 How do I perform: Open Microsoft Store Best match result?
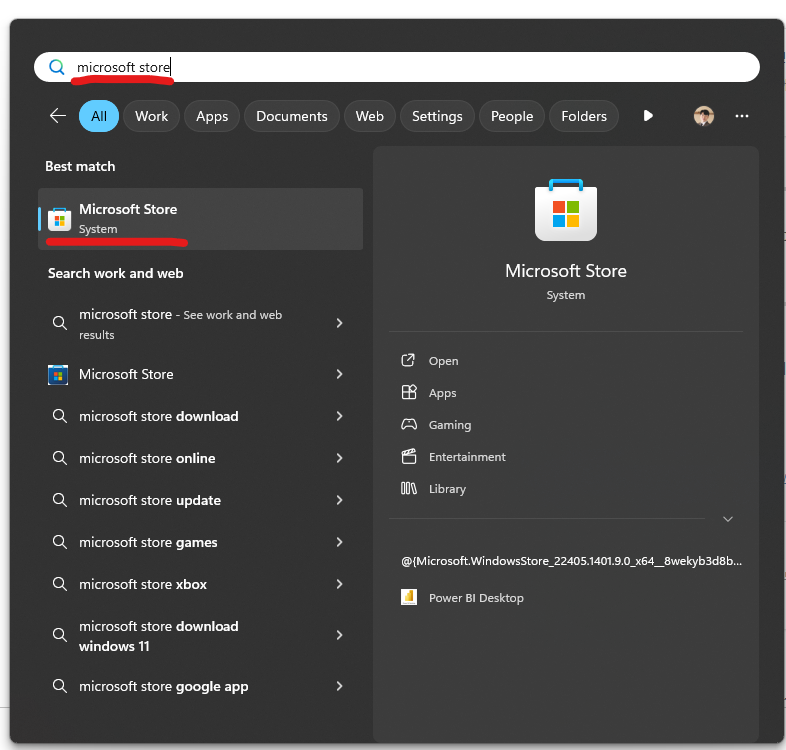pyautogui.click(x=201, y=219)
